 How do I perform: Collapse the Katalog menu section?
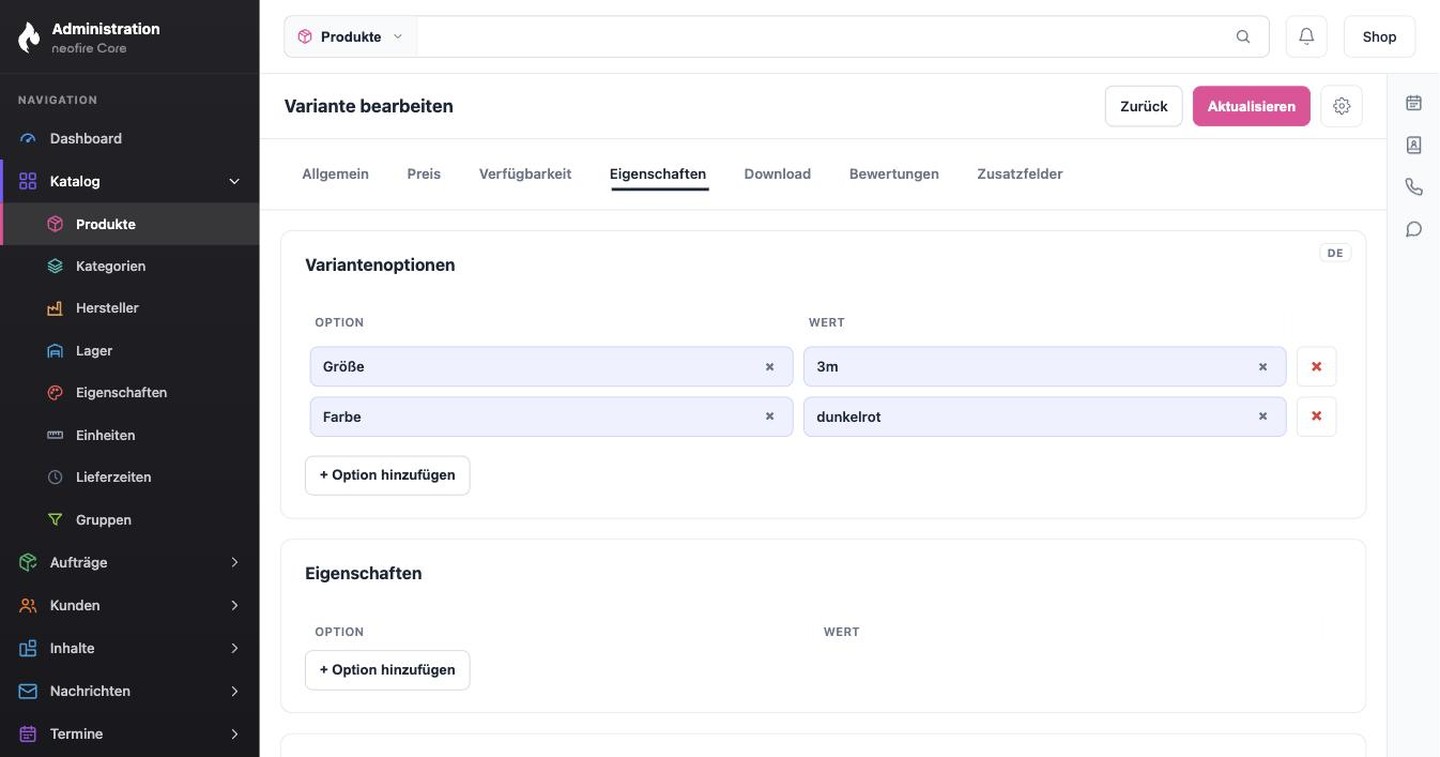click(130, 181)
